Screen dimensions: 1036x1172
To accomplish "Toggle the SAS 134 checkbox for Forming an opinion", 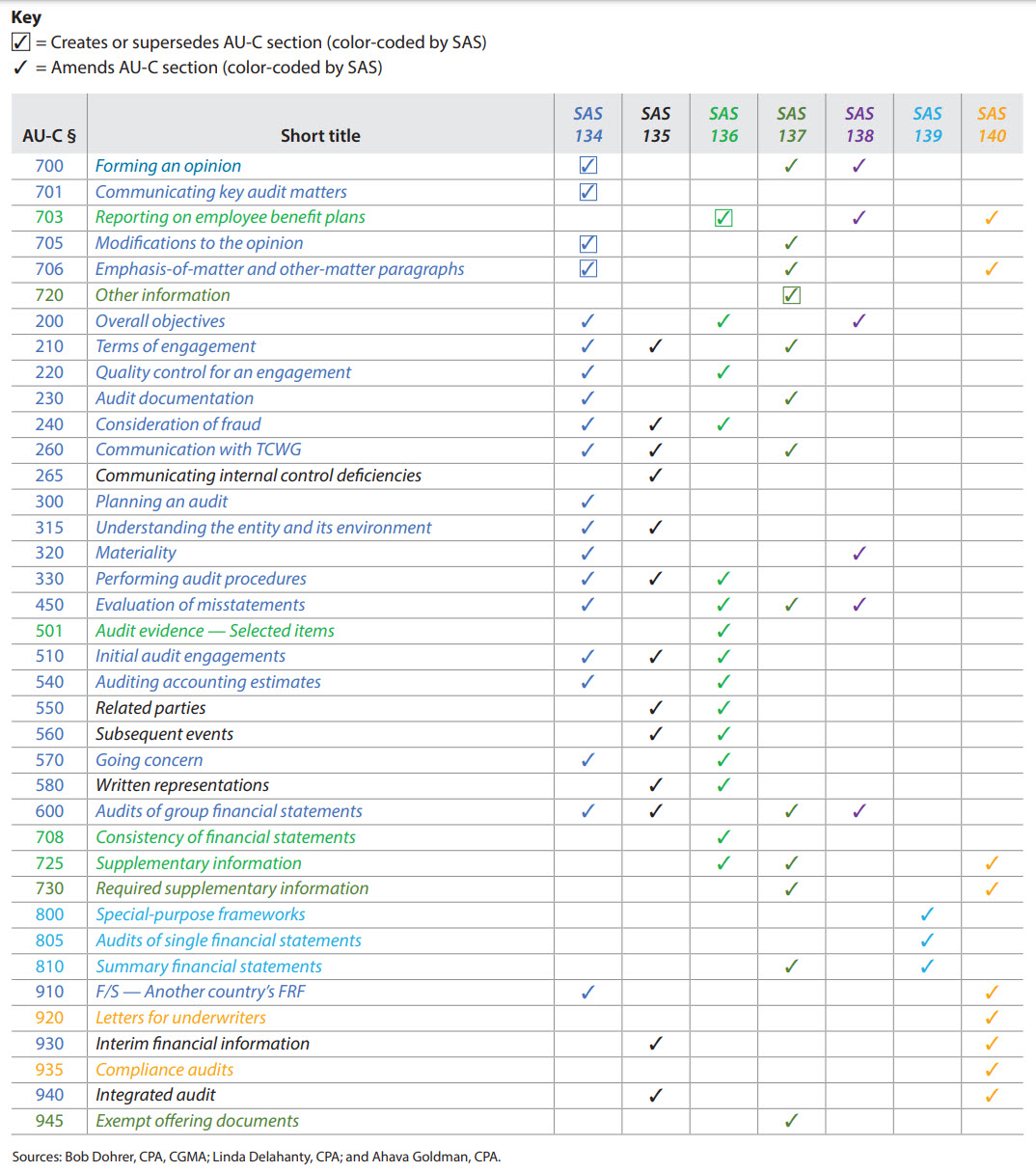I will point(587,166).
